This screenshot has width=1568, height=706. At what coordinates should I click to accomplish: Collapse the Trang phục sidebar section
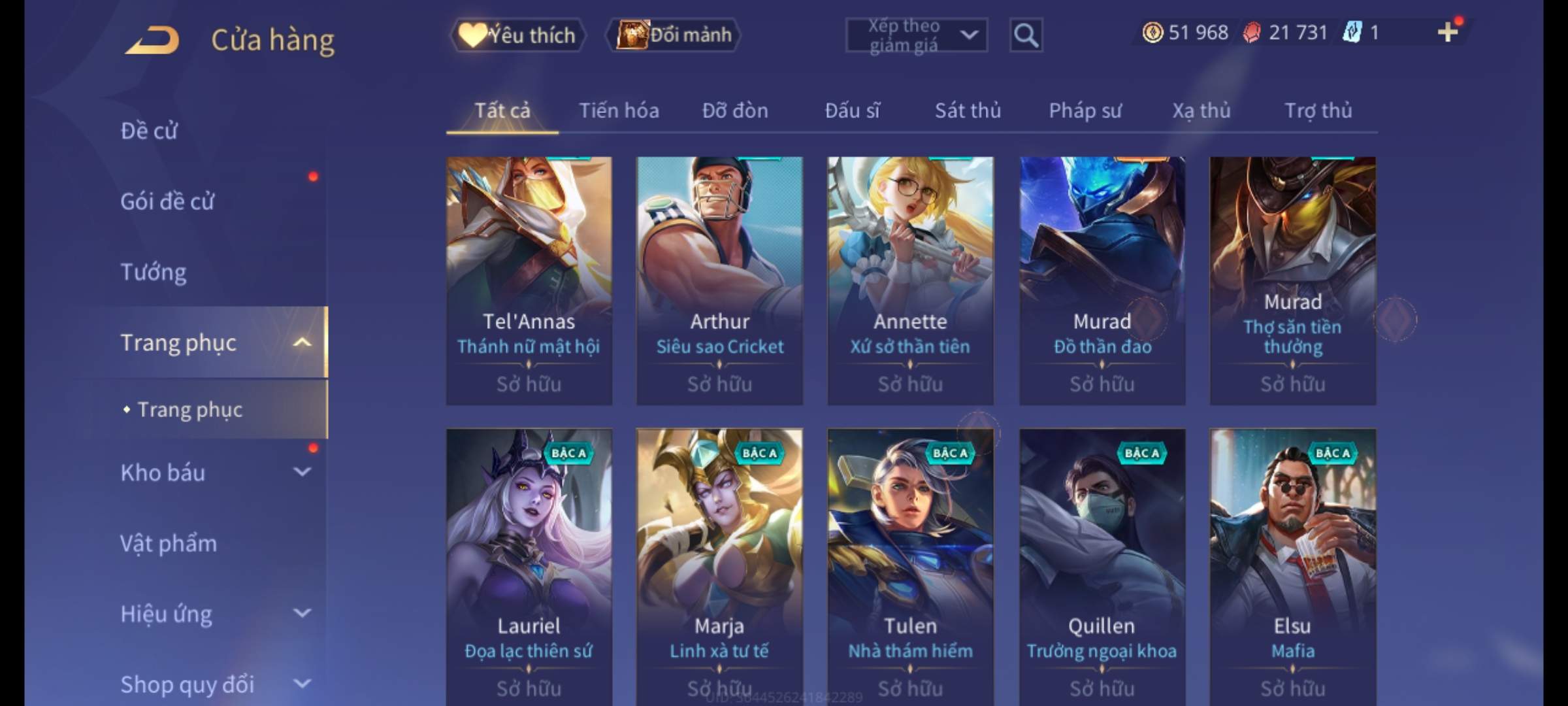(x=302, y=343)
